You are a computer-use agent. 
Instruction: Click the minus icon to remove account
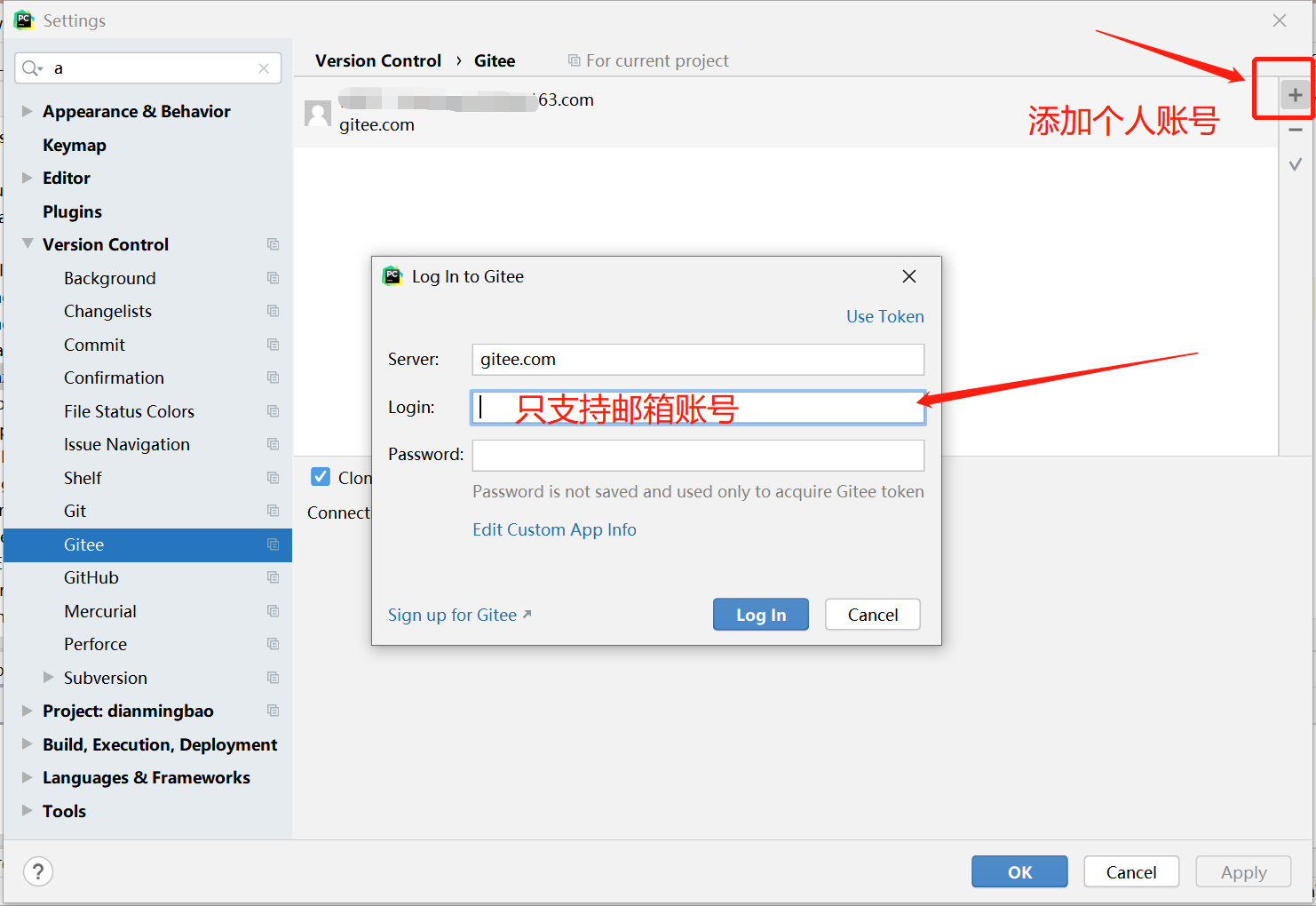pos(1295,129)
